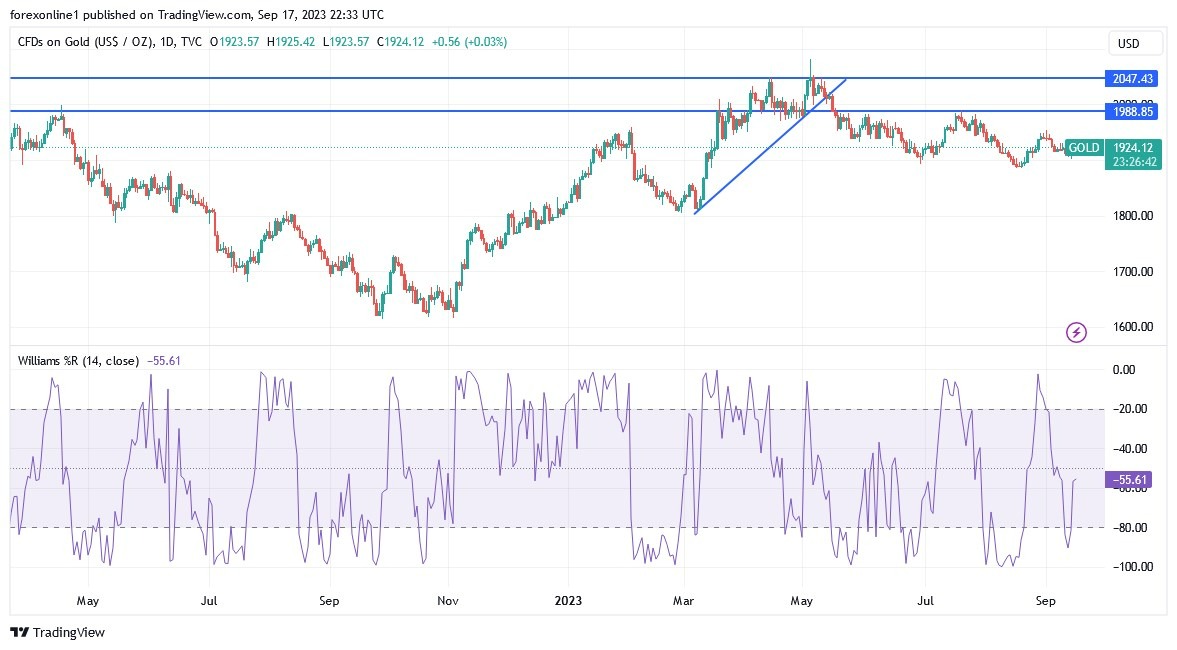Click the forexonline1 publisher link
This screenshot has height=650, width=1177.
40,14
